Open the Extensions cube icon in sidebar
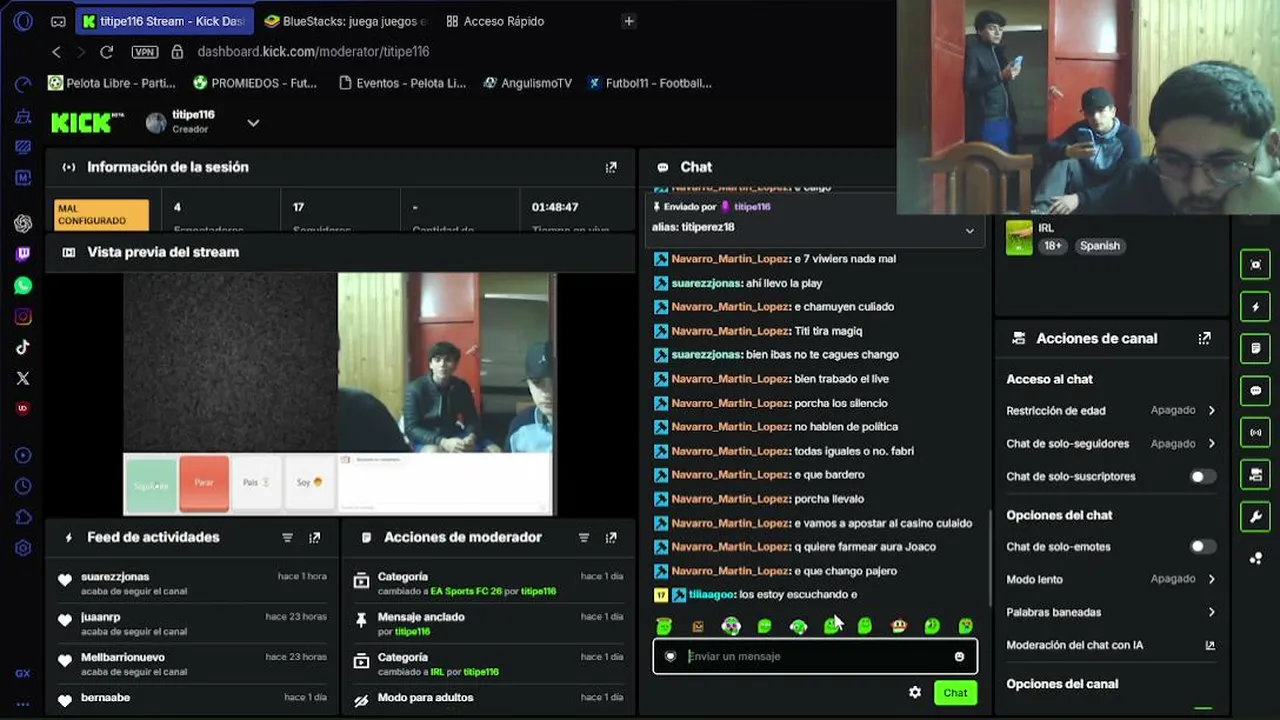Viewport: 1280px width, 720px height. [x=23, y=517]
